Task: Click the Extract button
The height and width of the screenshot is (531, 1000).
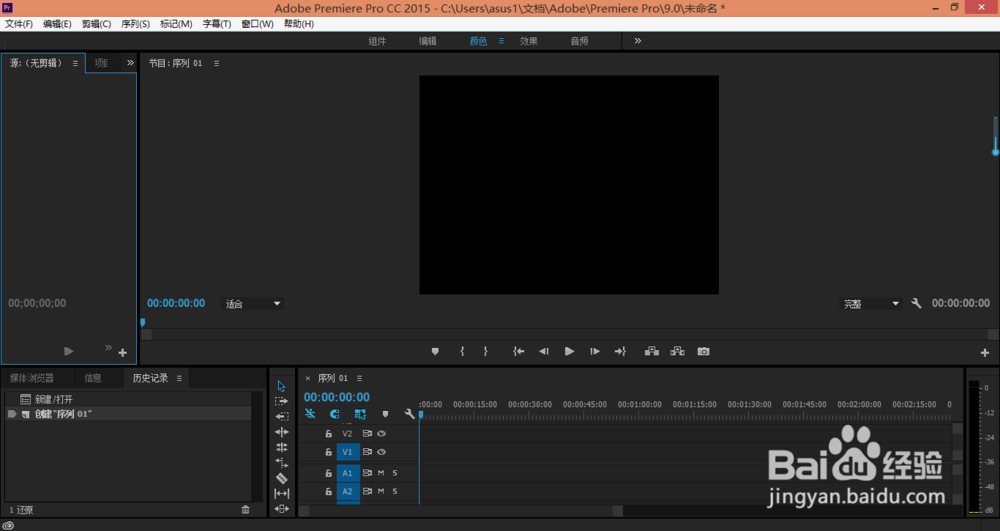Action: pyautogui.click(x=677, y=351)
